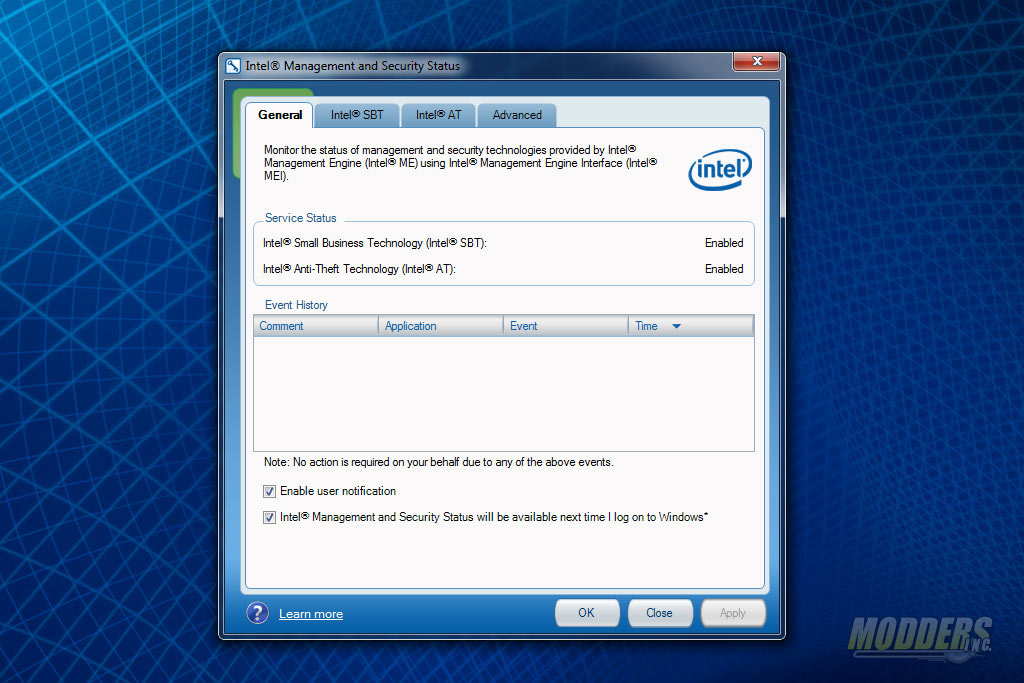
Task: Click the Enabled value for Intel AT
Action: tap(724, 269)
